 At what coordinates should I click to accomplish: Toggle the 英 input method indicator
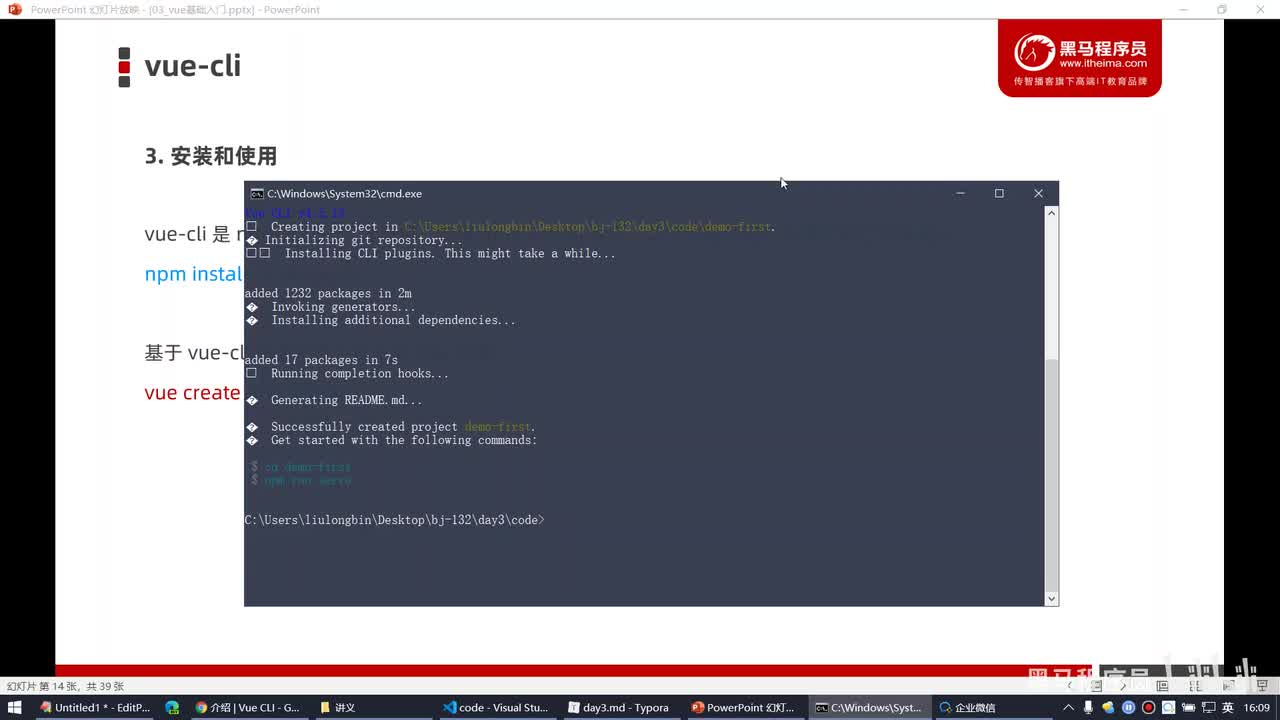pyautogui.click(x=1227, y=707)
